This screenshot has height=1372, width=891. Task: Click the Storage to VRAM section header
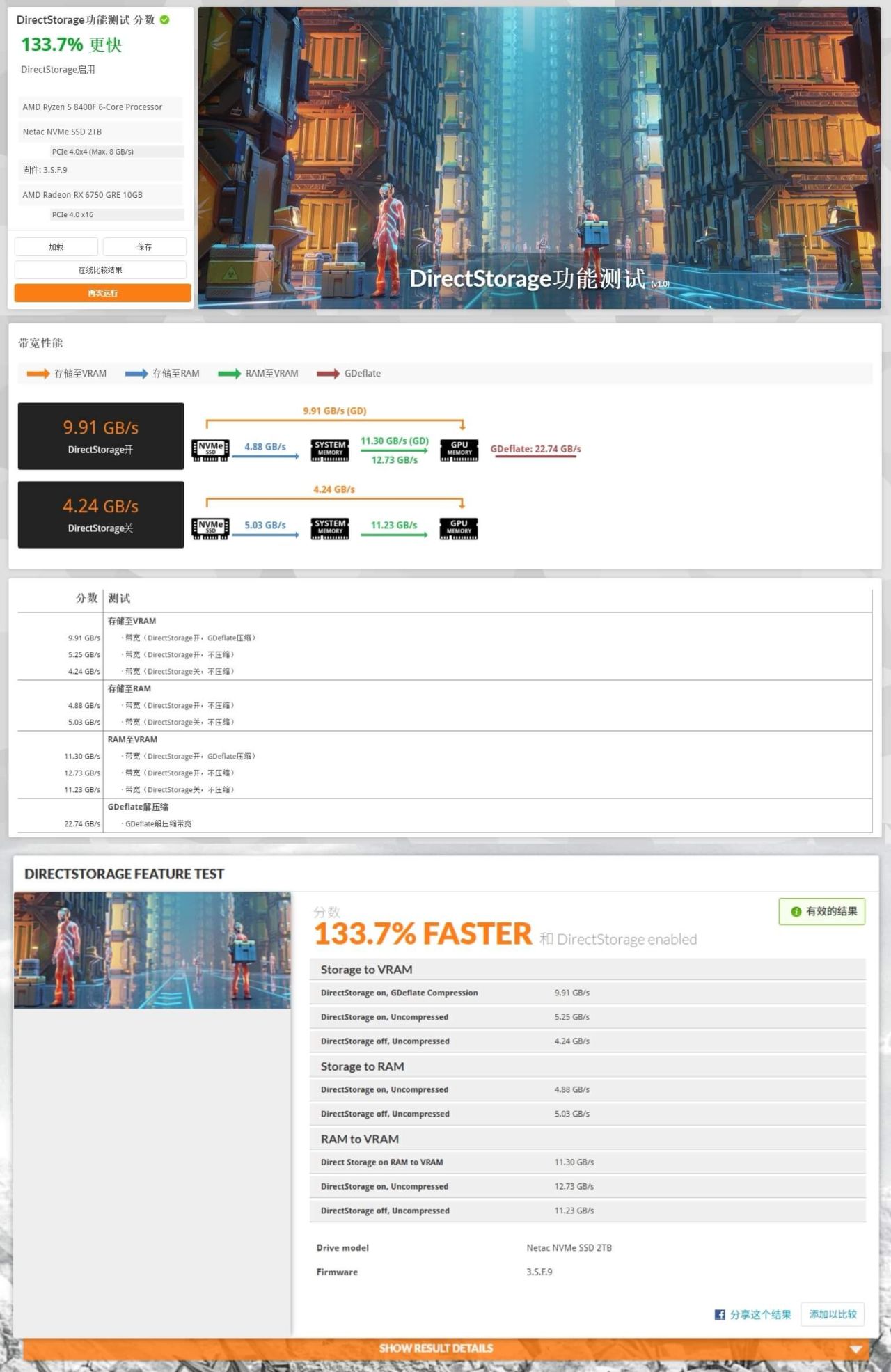pyautogui.click(x=588, y=970)
